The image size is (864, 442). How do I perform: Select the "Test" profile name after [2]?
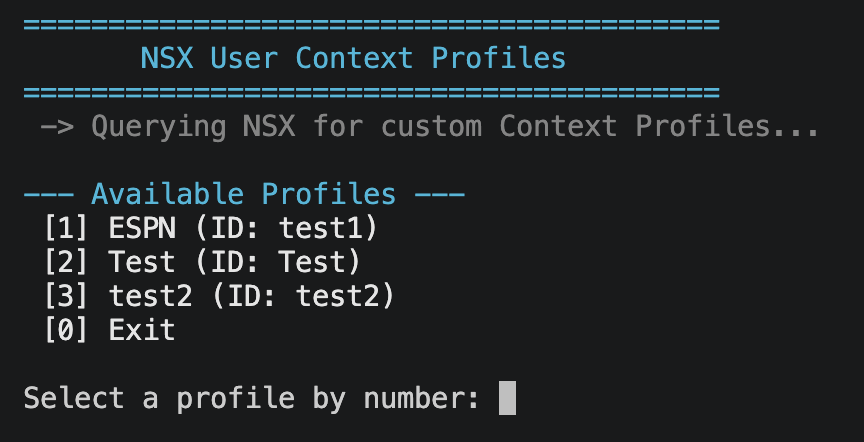tap(142, 262)
